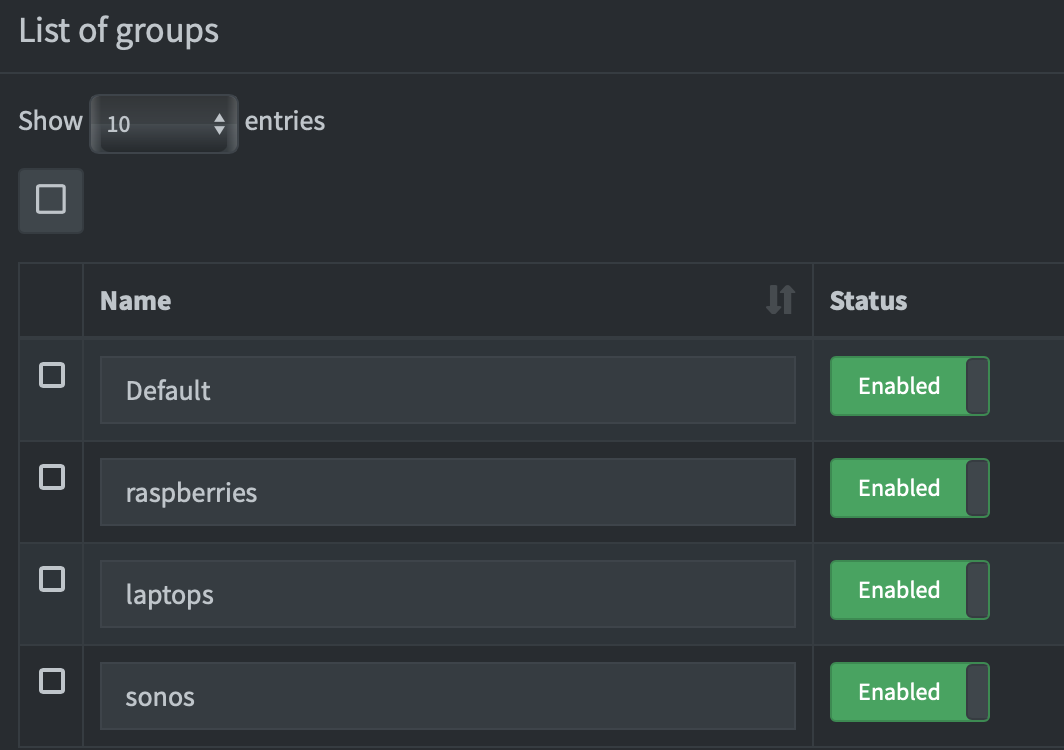1064x750 pixels.
Task: Tick the checkbox for the Default group
Action: (x=52, y=376)
